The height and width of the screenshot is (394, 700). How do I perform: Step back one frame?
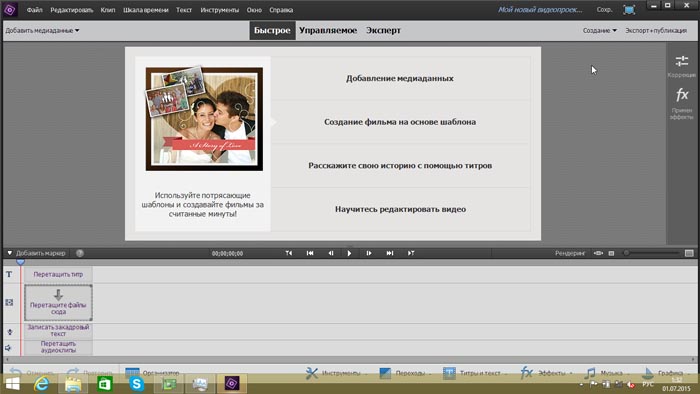click(x=331, y=253)
